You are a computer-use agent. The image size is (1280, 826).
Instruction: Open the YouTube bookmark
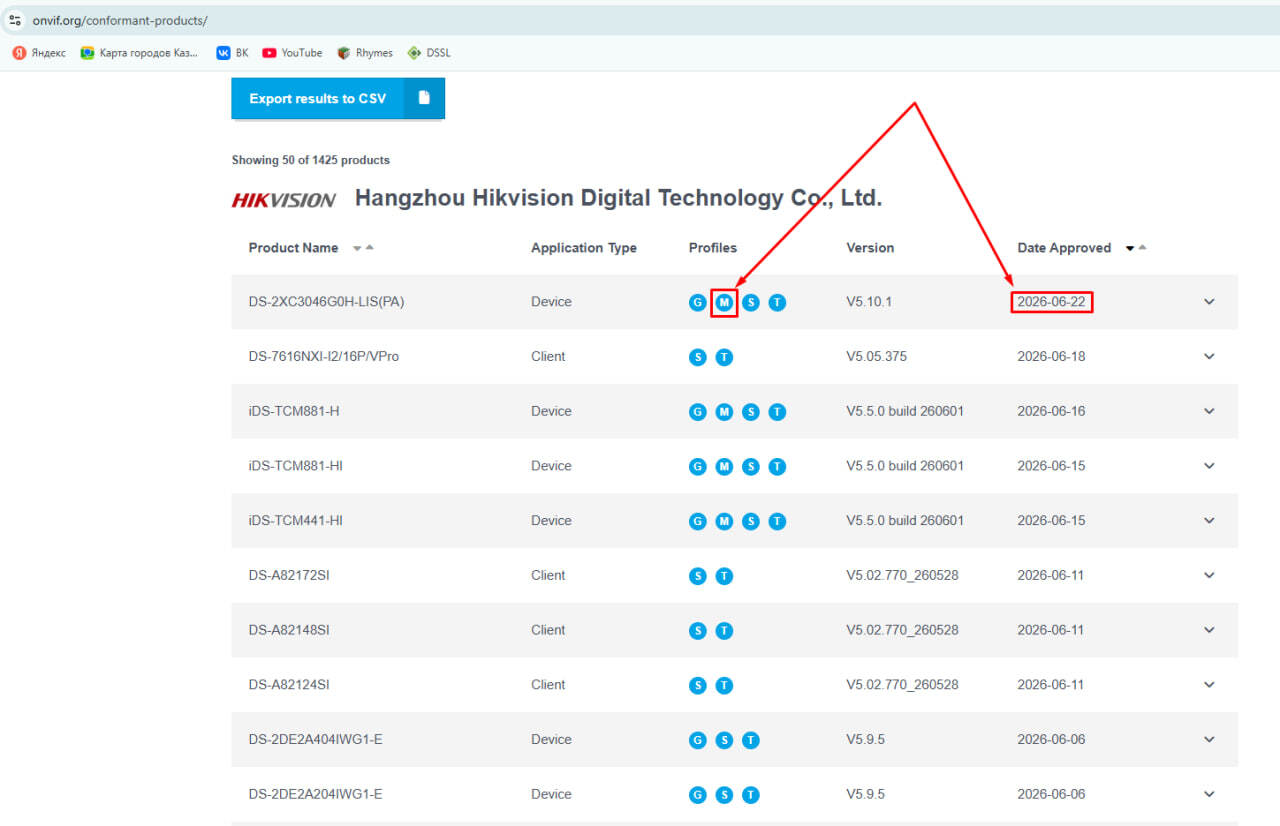pyautogui.click(x=292, y=53)
